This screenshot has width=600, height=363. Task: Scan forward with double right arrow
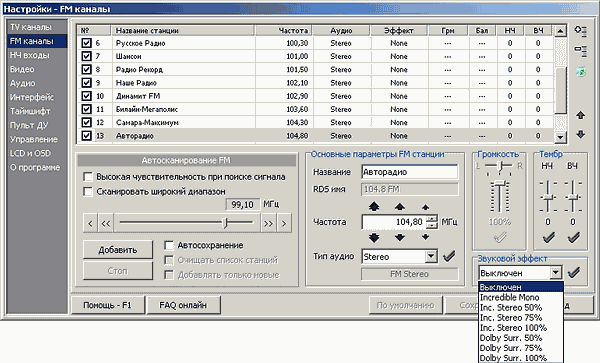pyautogui.click(x=268, y=223)
